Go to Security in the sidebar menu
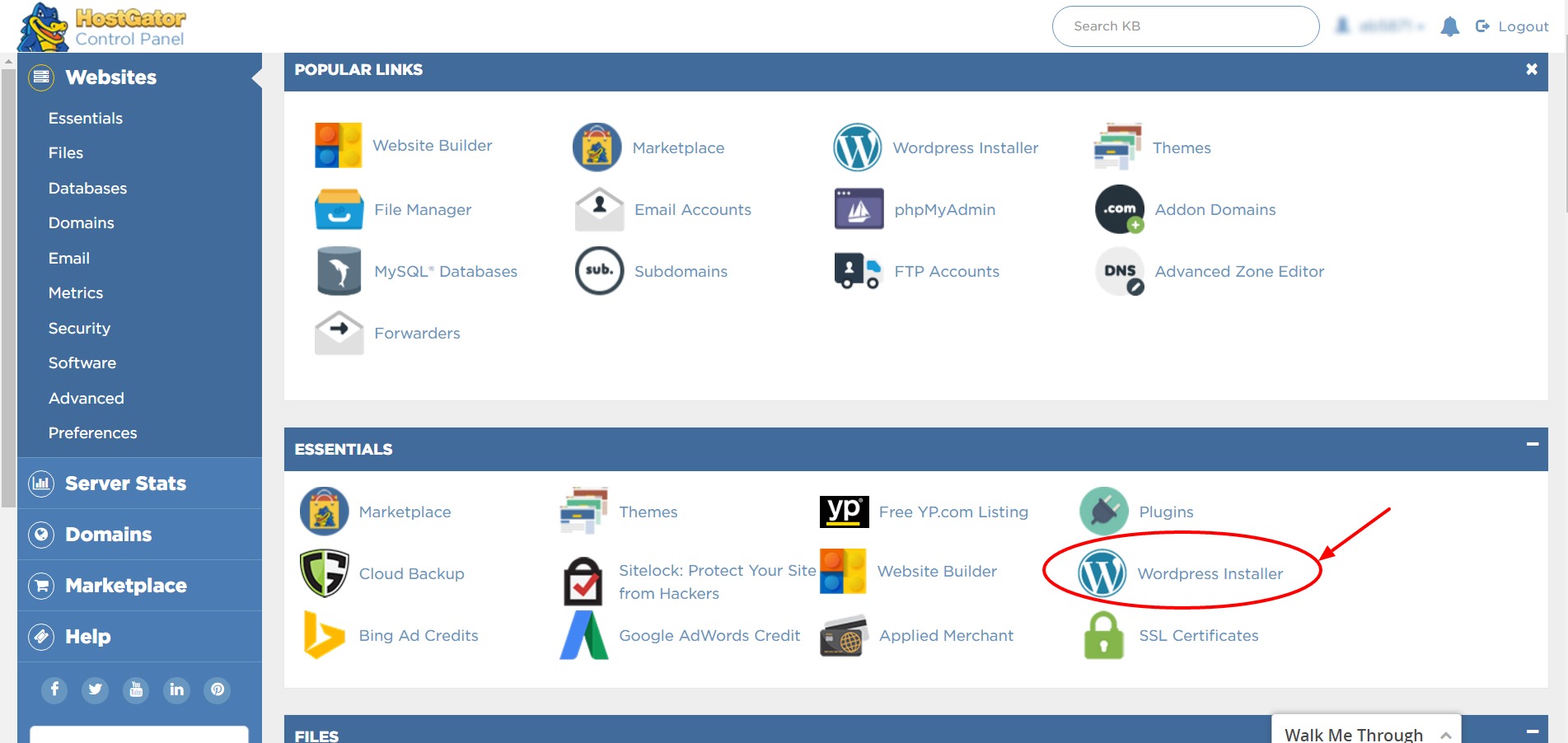This screenshot has height=743, width=1568. (79, 329)
